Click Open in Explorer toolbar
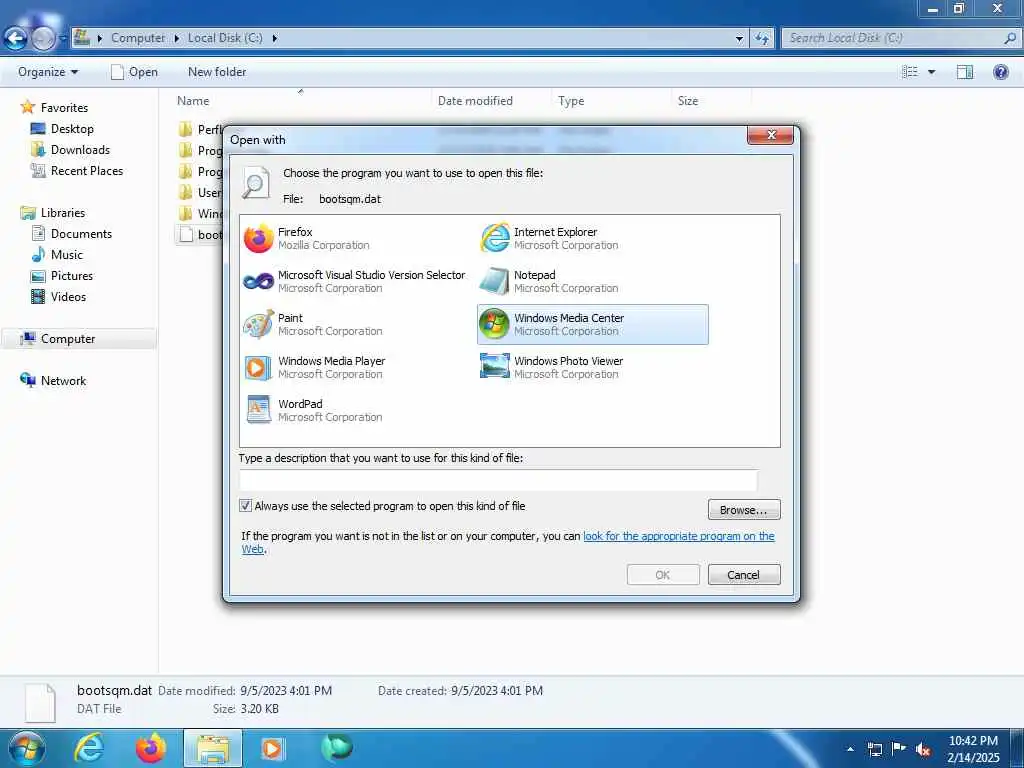The width and height of the screenshot is (1024, 768). (135, 72)
